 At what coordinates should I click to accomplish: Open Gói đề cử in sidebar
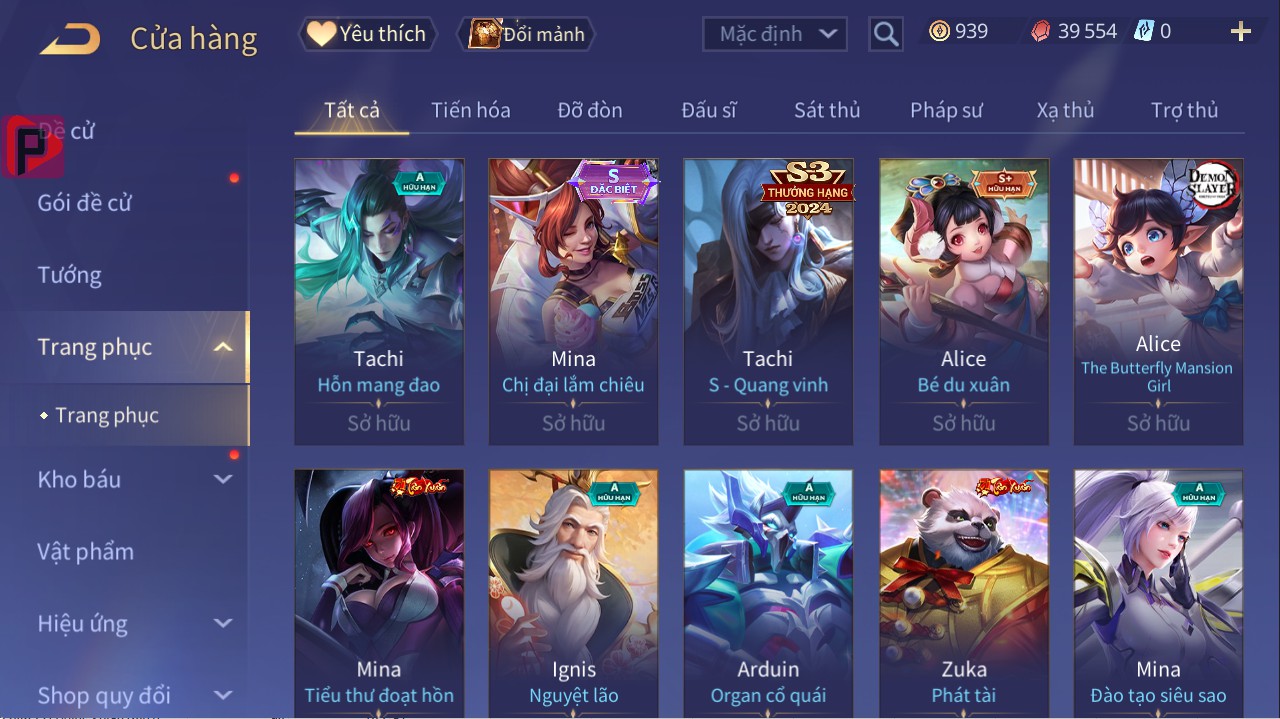[85, 203]
